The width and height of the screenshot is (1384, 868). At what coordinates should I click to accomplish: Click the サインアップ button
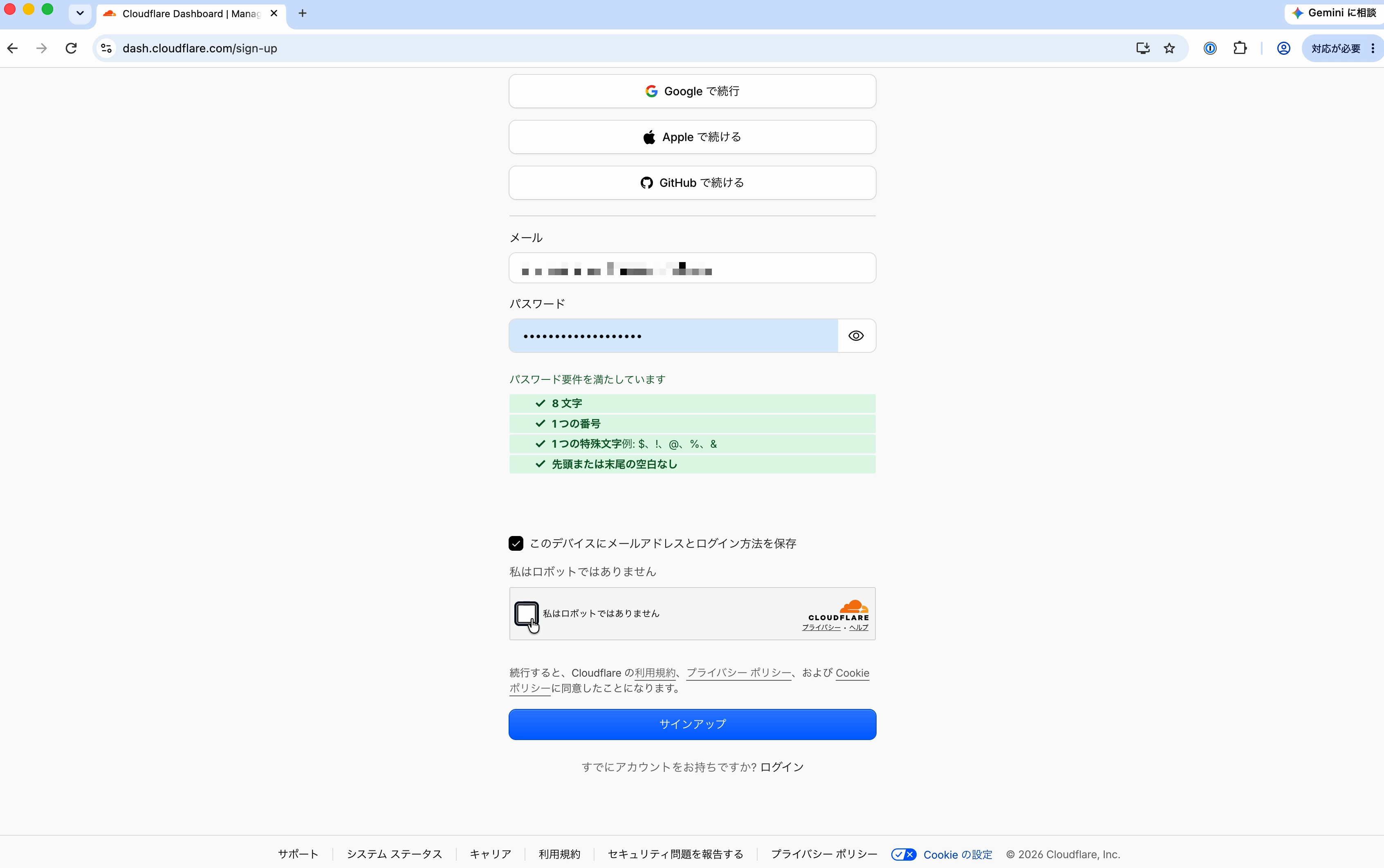tap(692, 724)
